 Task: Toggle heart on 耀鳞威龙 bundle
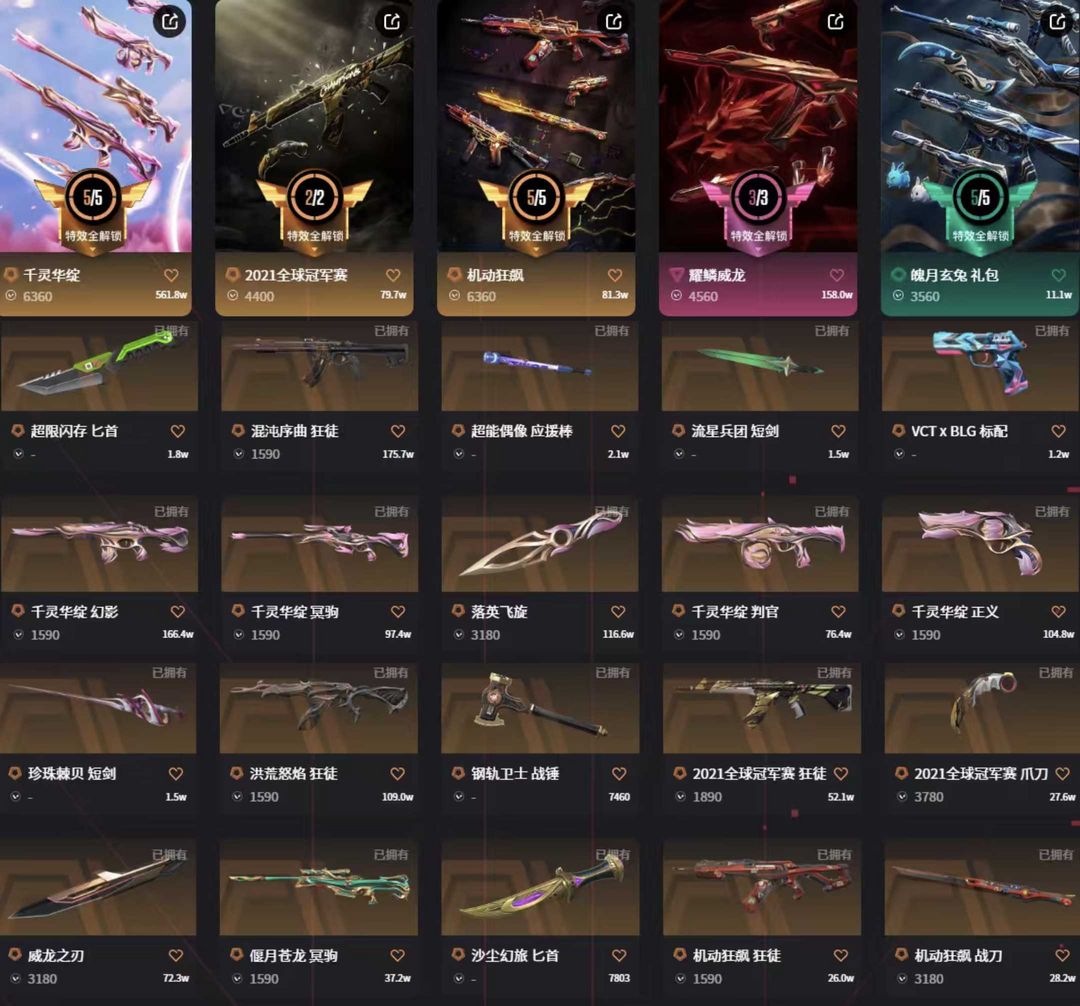click(x=837, y=275)
